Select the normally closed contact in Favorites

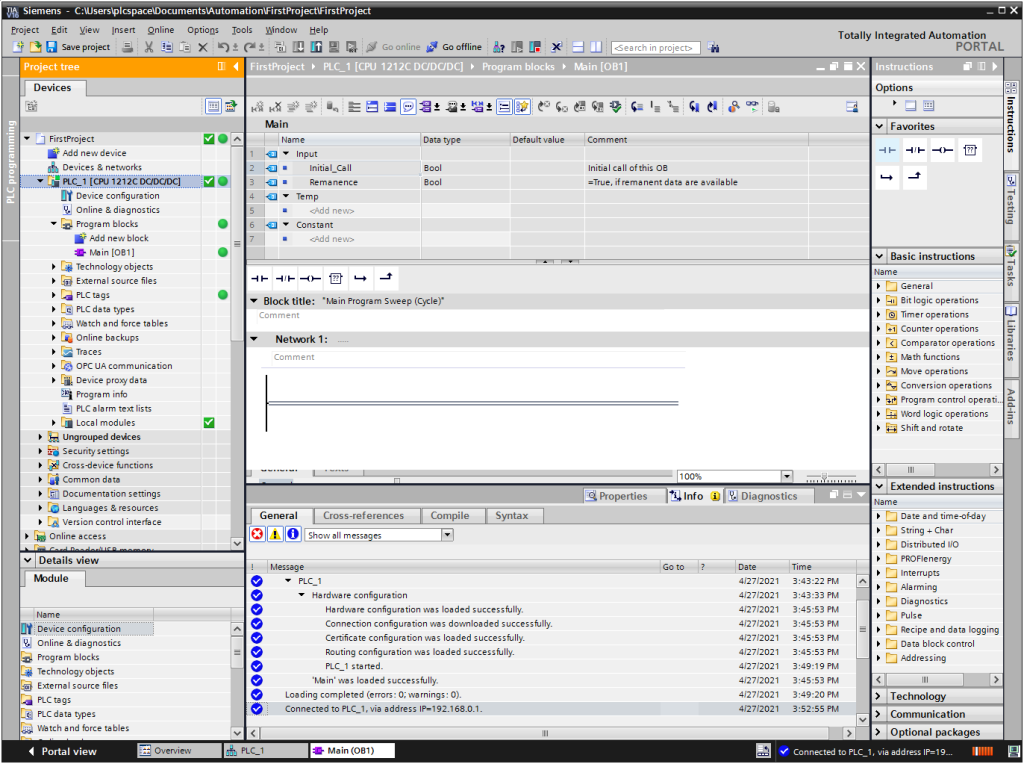point(914,150)
